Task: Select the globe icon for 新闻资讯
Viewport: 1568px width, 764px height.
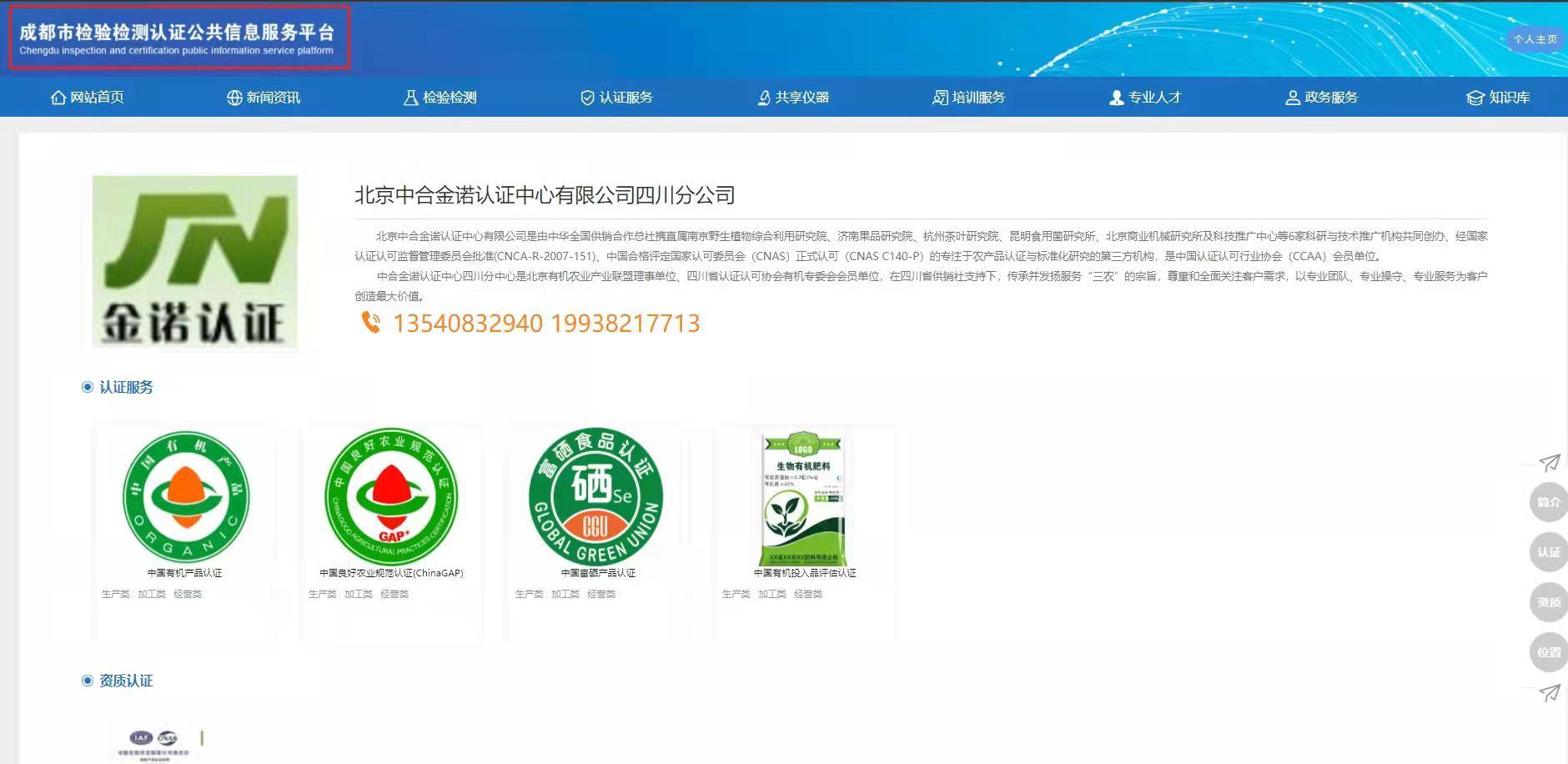Action: (234, 97)
